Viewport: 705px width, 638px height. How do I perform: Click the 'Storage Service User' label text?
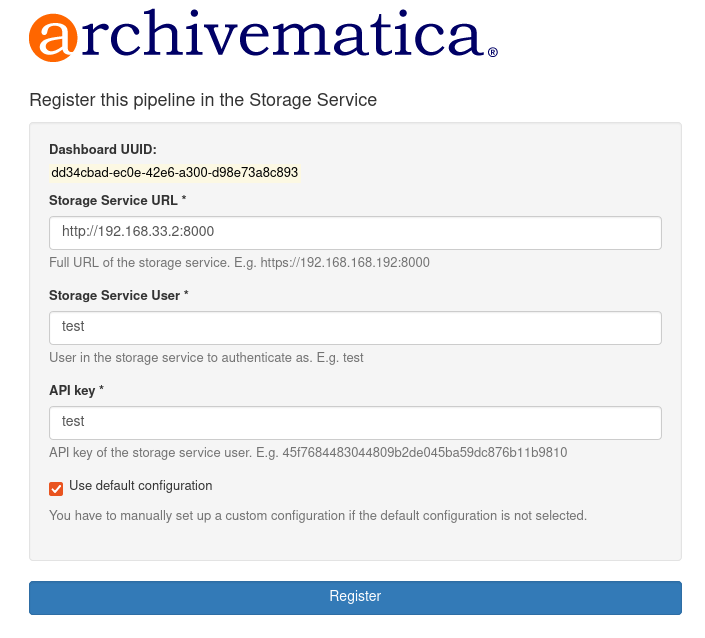coord(114,296)
